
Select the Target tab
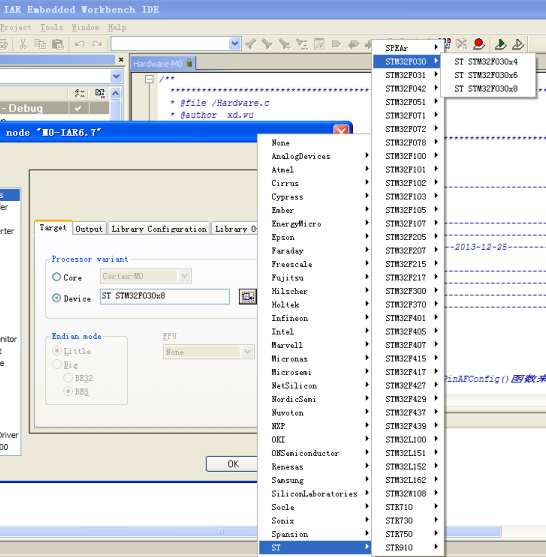(x=53, y=228)
